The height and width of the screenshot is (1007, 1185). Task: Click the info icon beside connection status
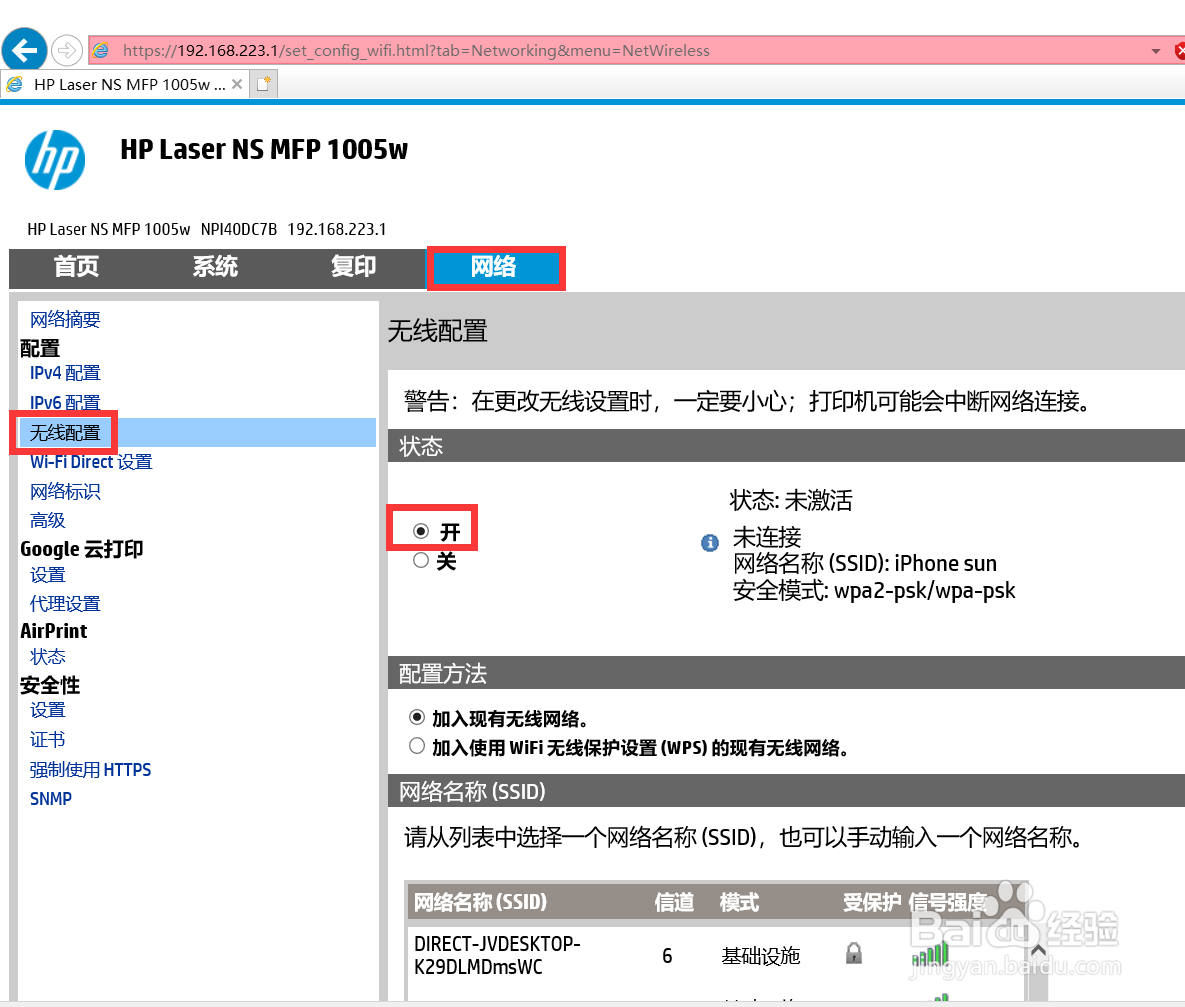click(710, 543)
